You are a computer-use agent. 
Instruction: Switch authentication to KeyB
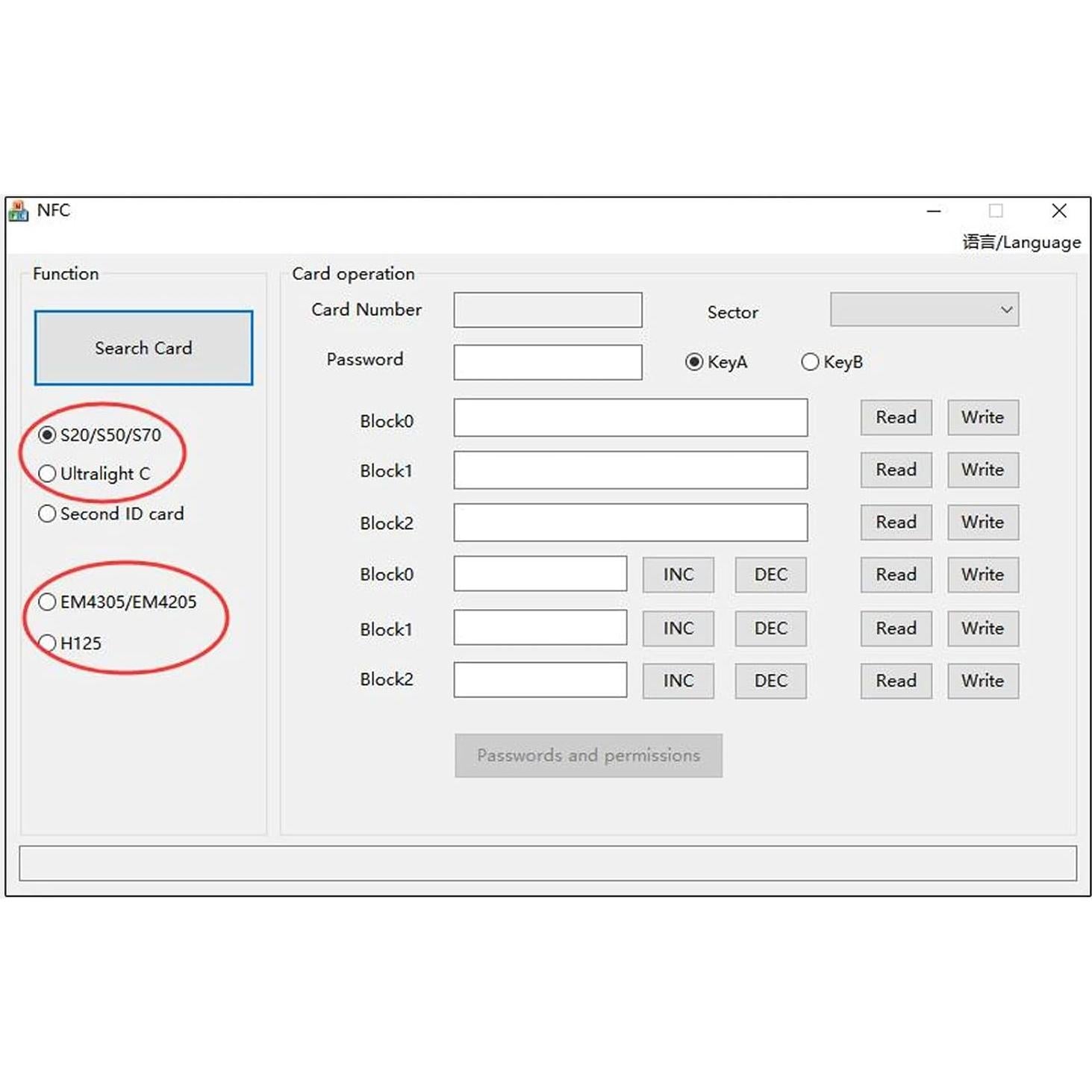(811, 362)
